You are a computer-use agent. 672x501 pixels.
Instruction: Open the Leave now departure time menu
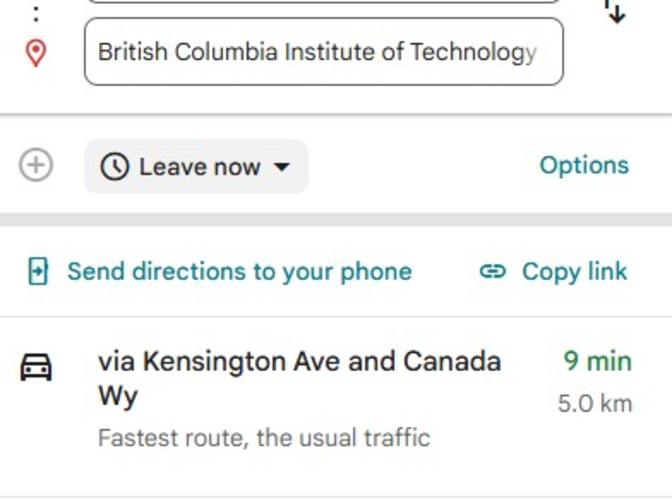point(197,167)
